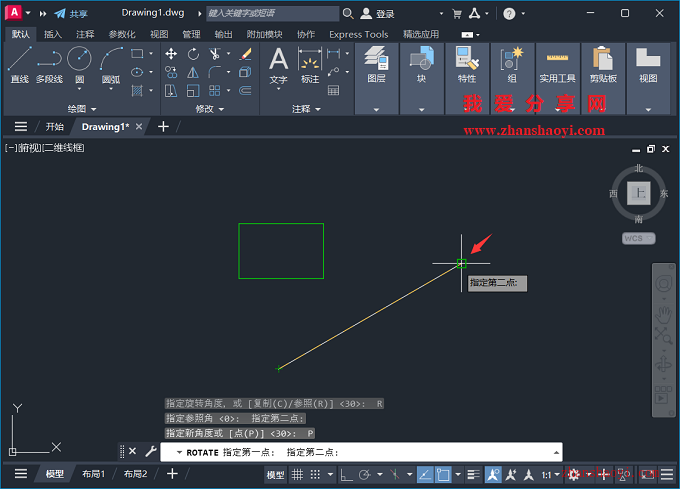Add a new drawing tab with plus
Image resolution: width=680 pixels, height=489 pixels.
click(x=163, y=127)
